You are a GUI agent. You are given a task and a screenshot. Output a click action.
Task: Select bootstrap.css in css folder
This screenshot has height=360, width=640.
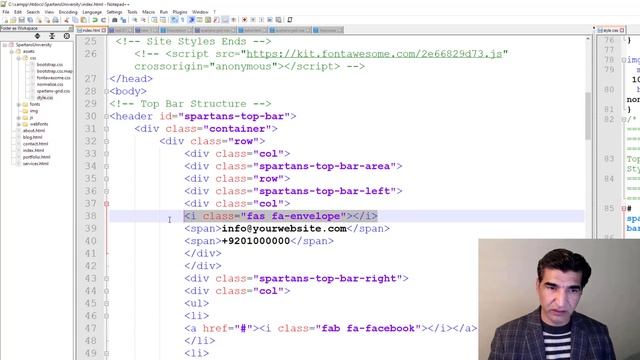(x=50, y=64)
